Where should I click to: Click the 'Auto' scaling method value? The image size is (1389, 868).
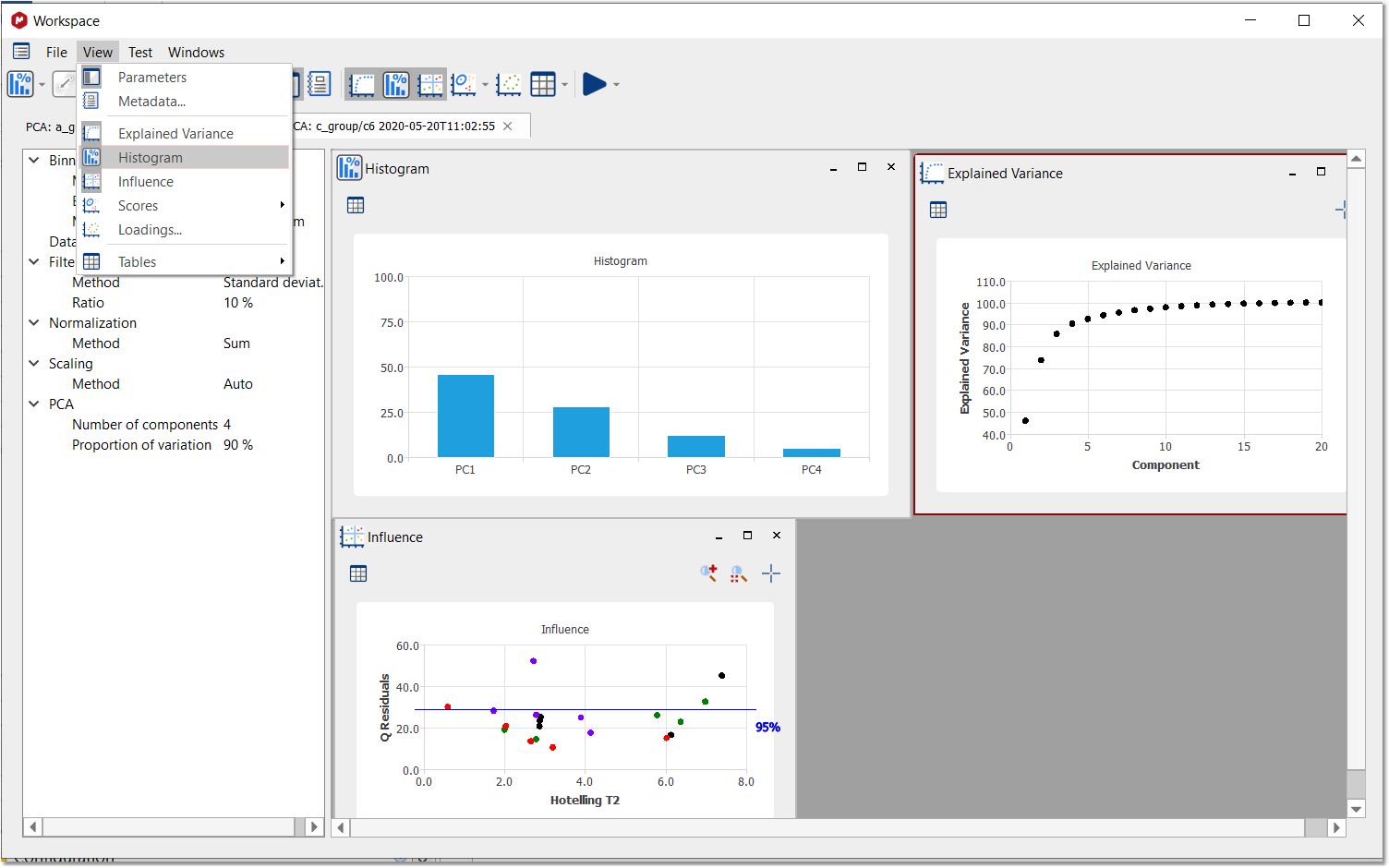[x=237, y=384]
